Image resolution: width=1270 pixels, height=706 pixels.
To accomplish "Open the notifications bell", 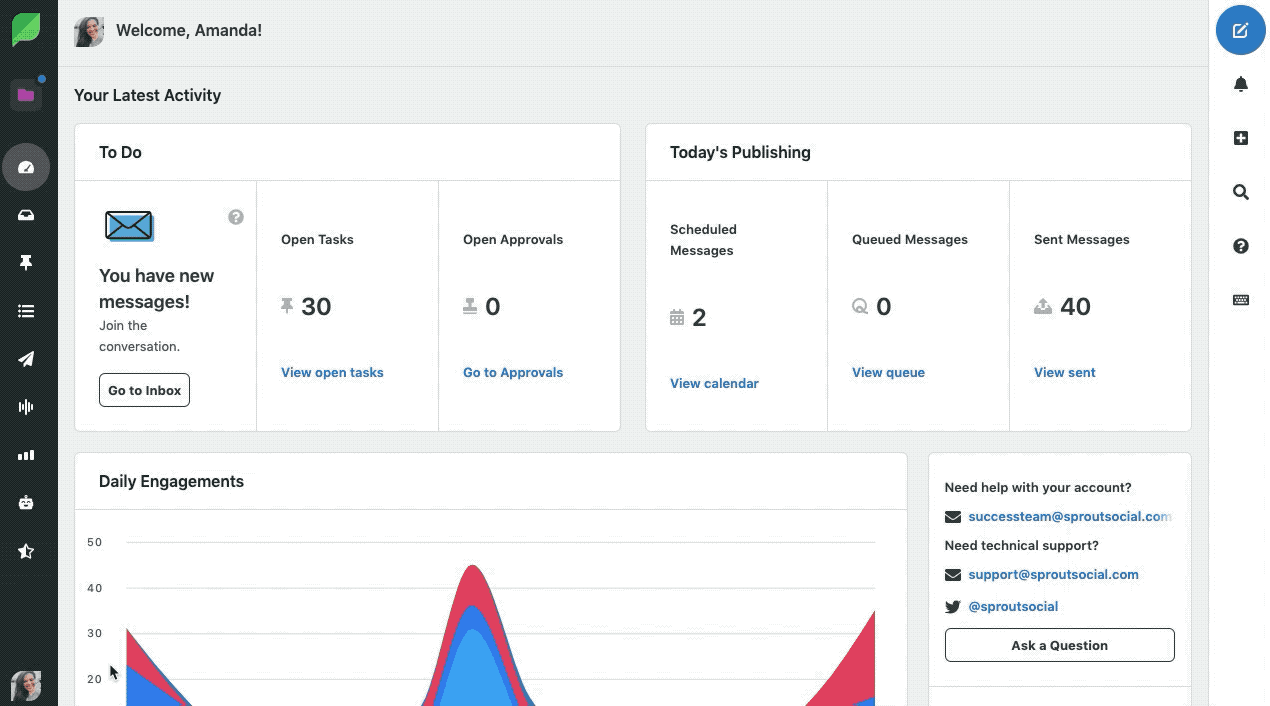I will pyautogui.click(x=1240, y=84).
